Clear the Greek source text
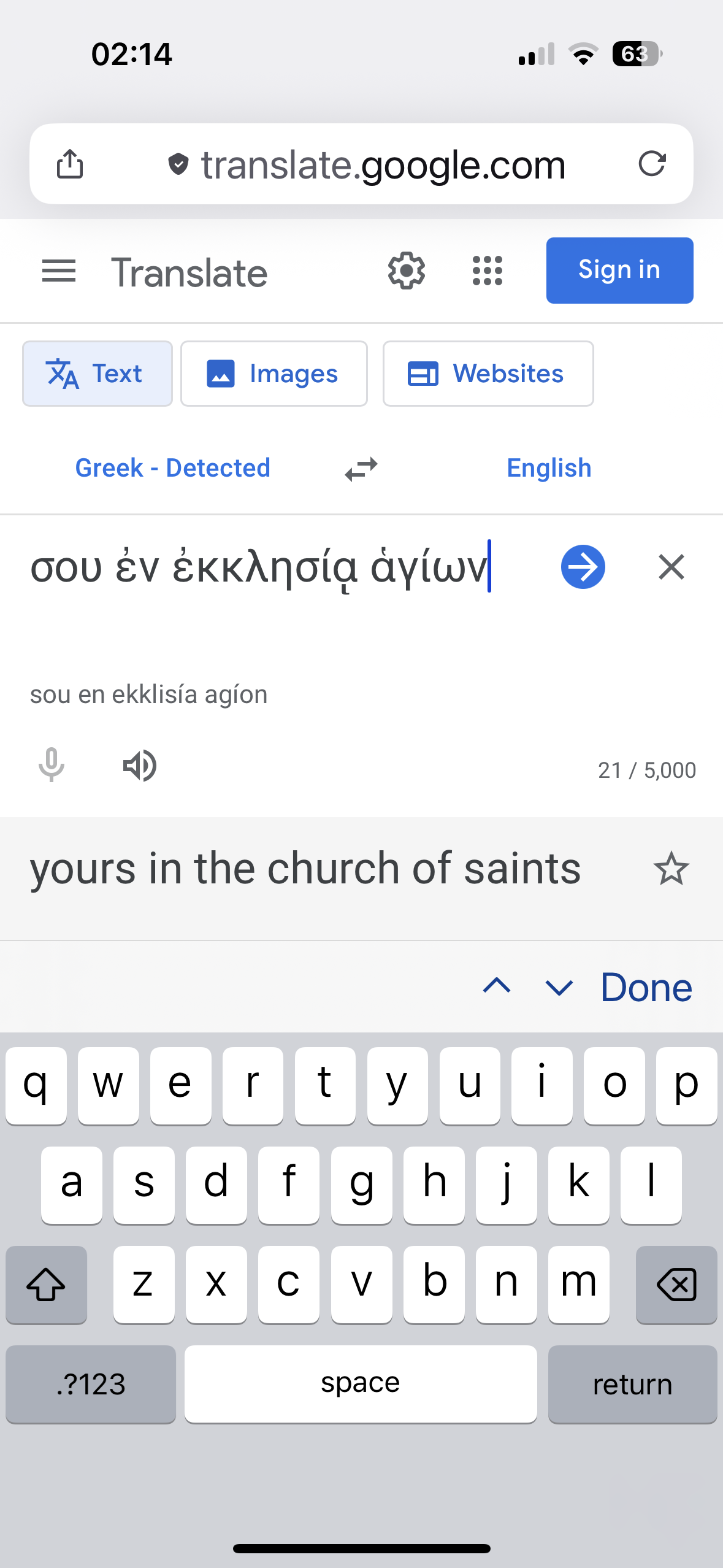Screen dimensions: 723x1568 pos(671,567)
